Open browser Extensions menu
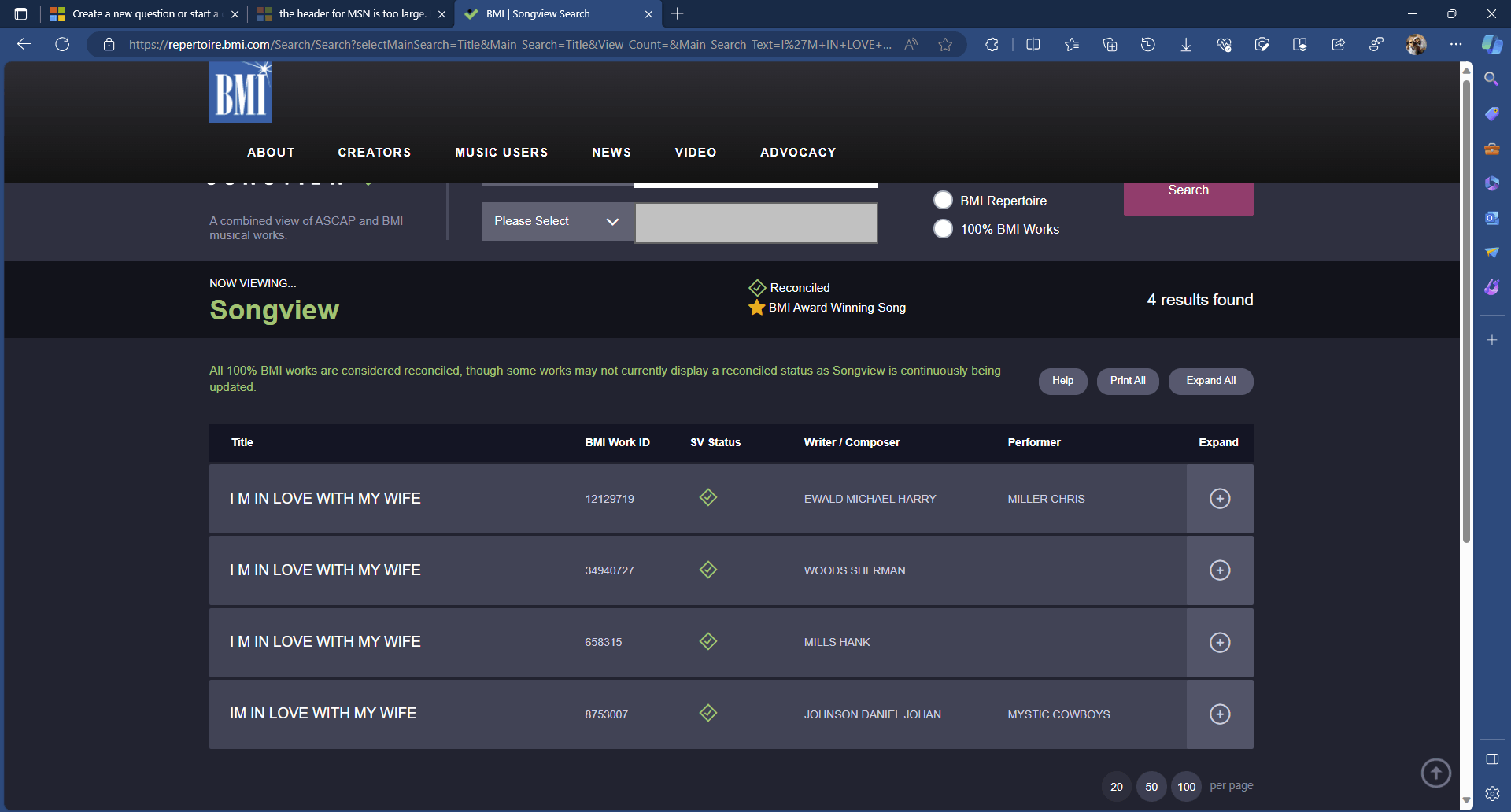This screenshot has width=1511, height=812. 992,45
